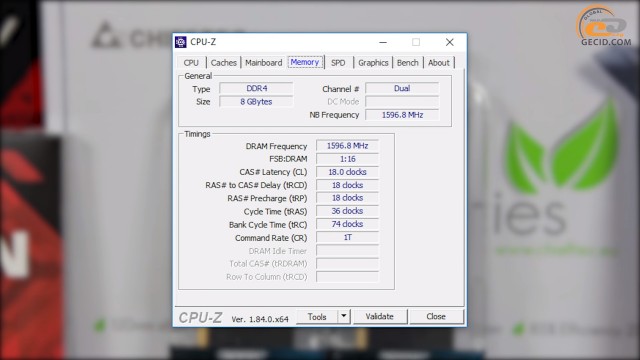The height and width of the screenshot is (360, 640).
Task: Switch to the Caches tab
Action: (x=223, y=63)
